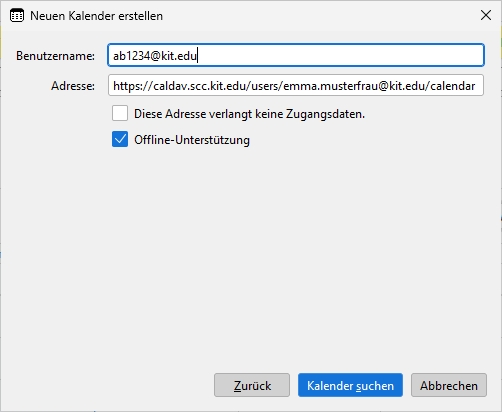The image size is (502, 412).
Task: Start search with Kalender suchen button
Action: [350, 385]
